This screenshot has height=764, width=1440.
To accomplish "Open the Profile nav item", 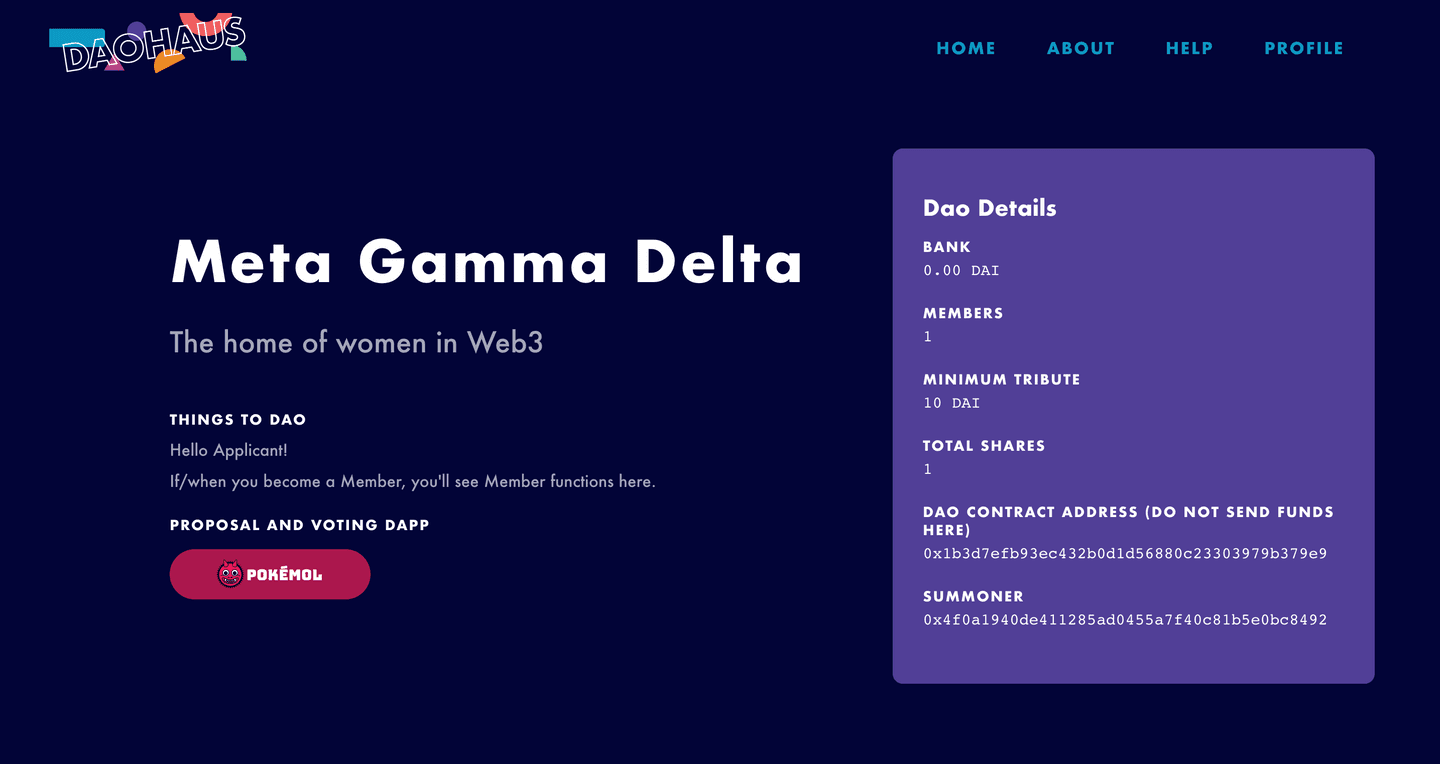I will [x=1304, y=48].
